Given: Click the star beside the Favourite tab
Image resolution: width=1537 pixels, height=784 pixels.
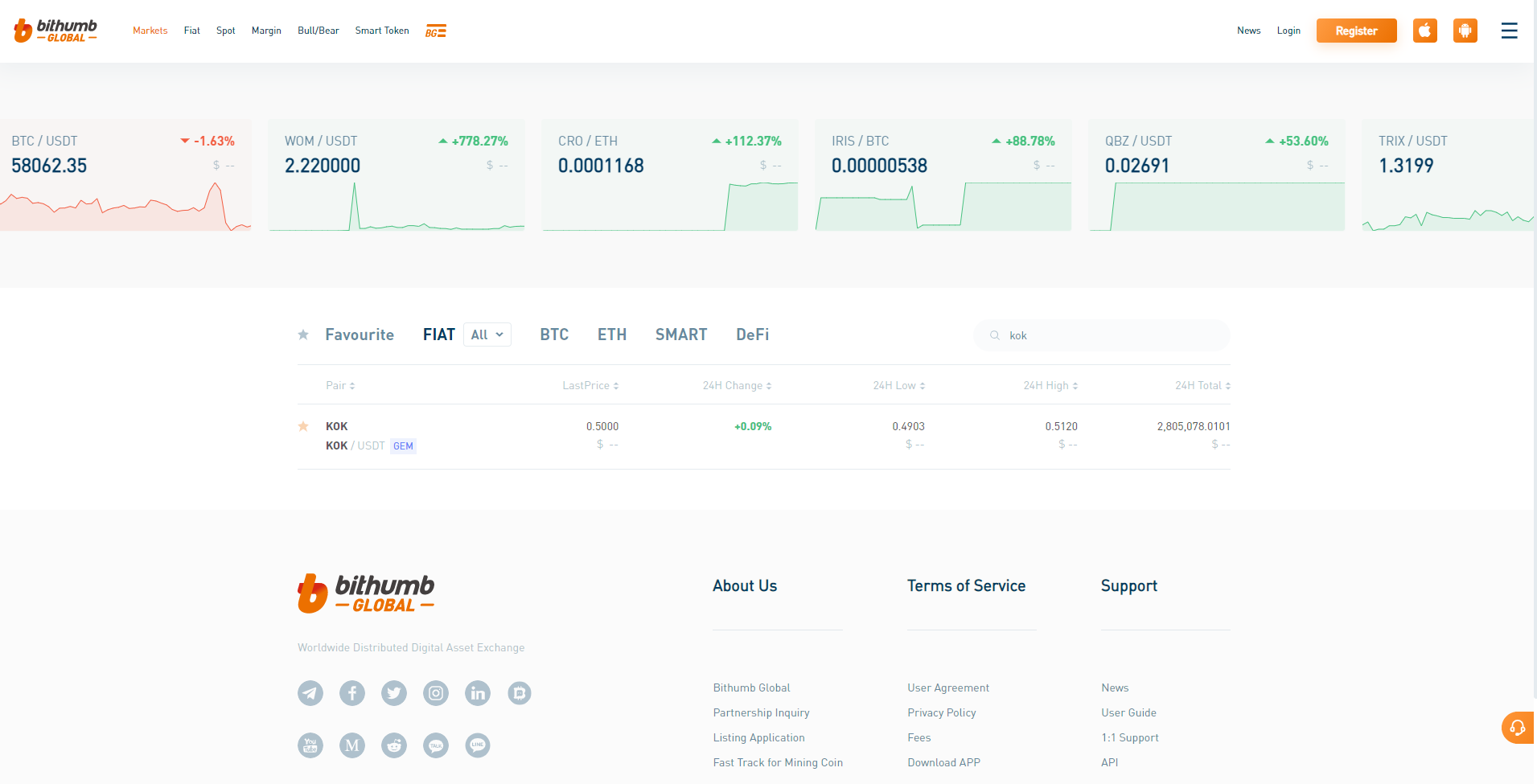Looking at the screenshot, I should 303,335.
